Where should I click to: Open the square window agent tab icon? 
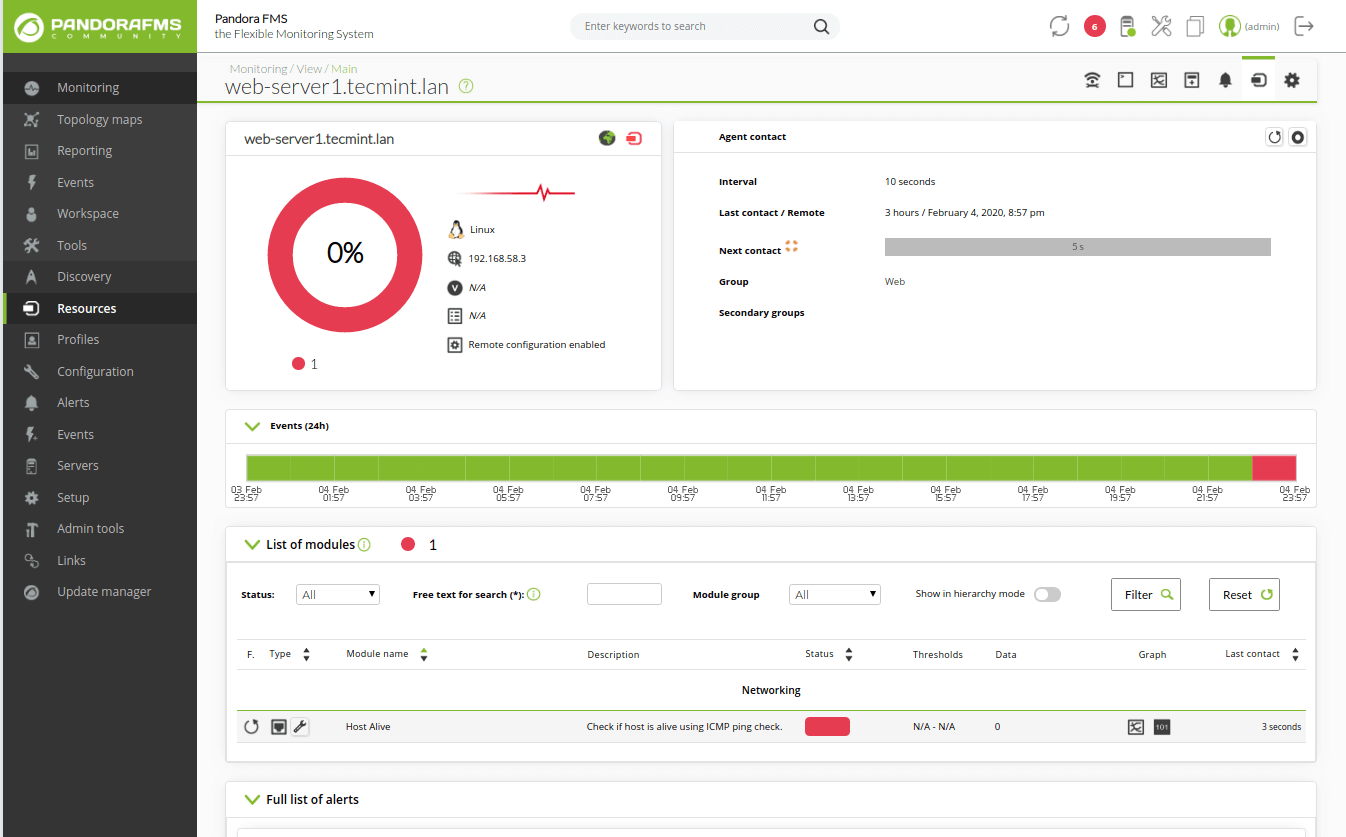[x=1125, y=80]
